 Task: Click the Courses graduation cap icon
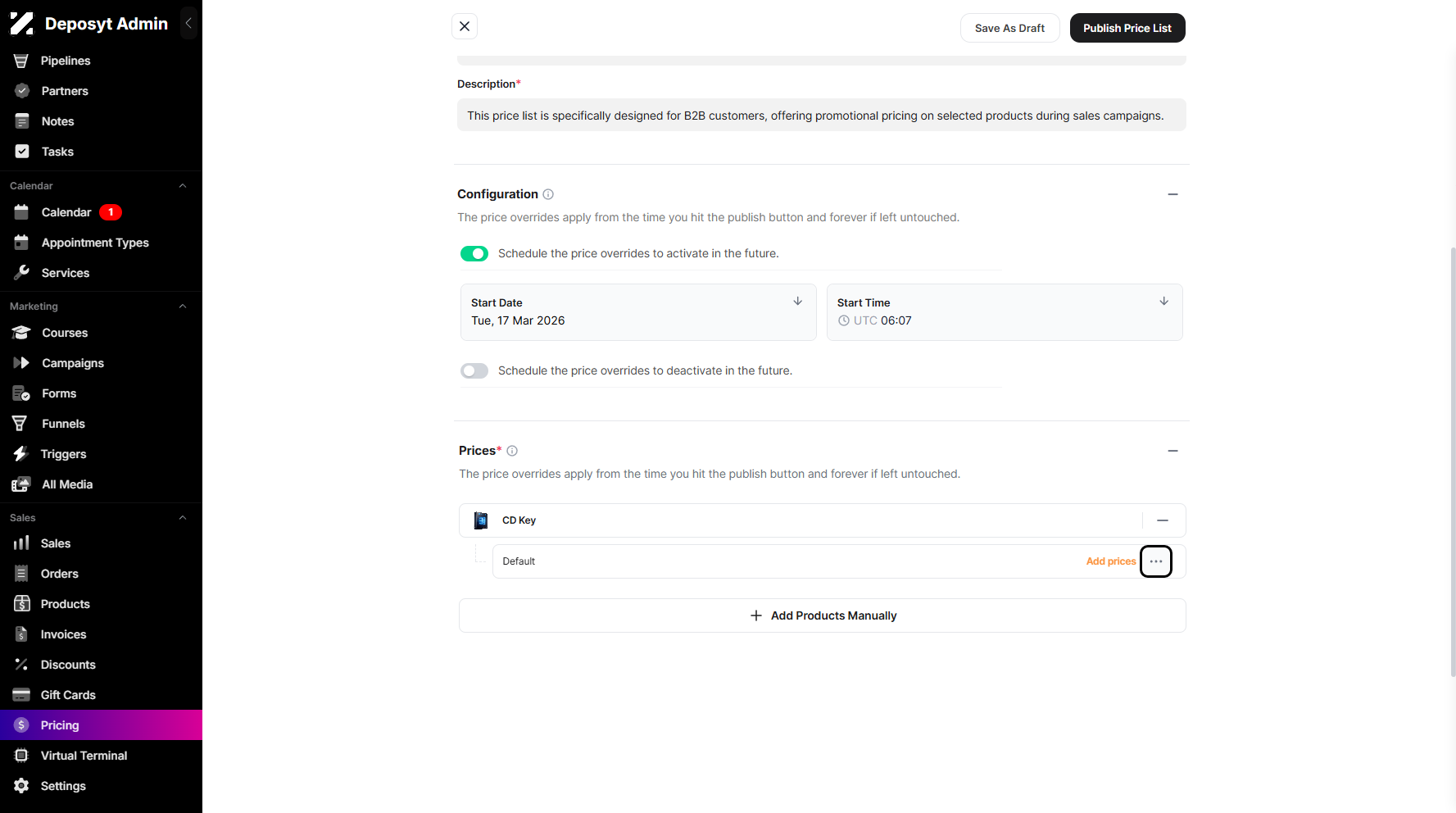[x=21, y=333]
